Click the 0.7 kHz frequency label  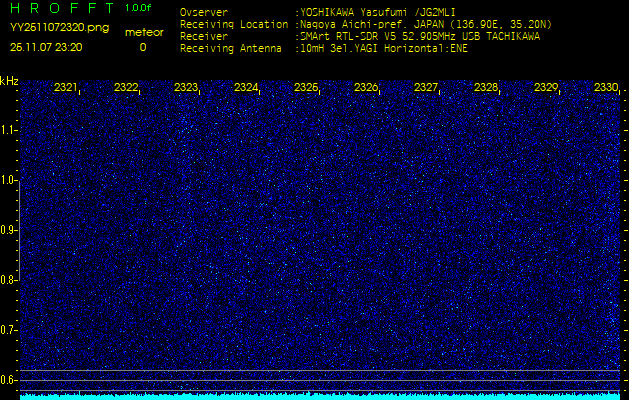pyautogui.click(x=9, y=329)
